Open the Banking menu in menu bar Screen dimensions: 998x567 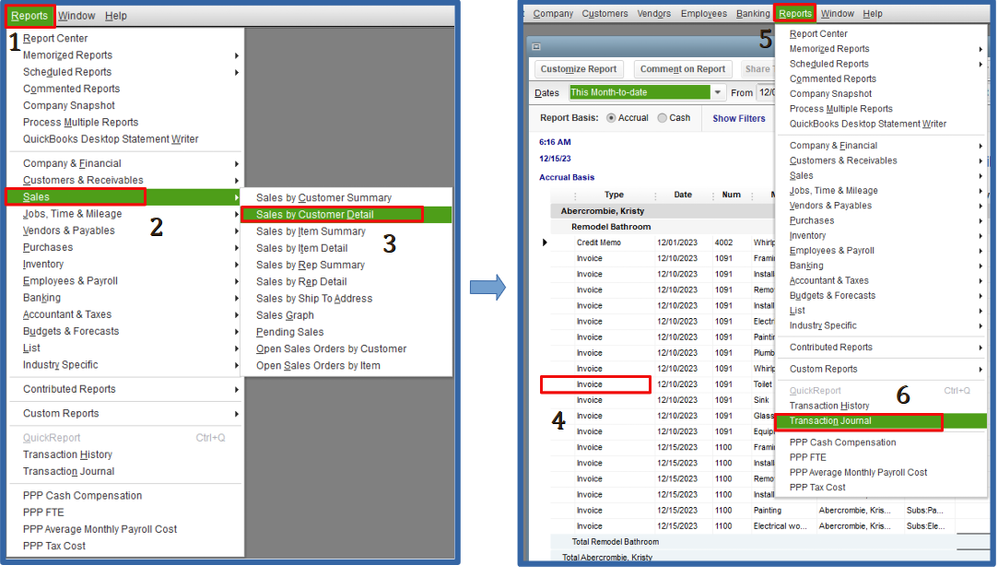coord(753,13)
